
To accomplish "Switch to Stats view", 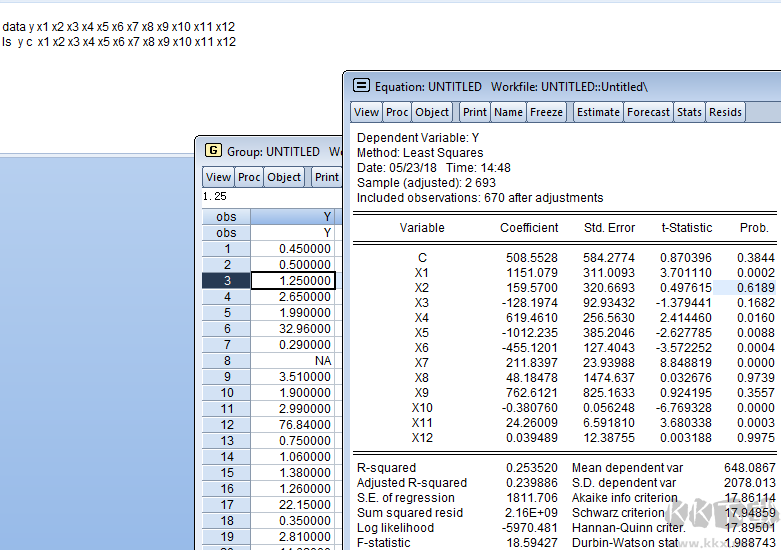I will point(689,112).
